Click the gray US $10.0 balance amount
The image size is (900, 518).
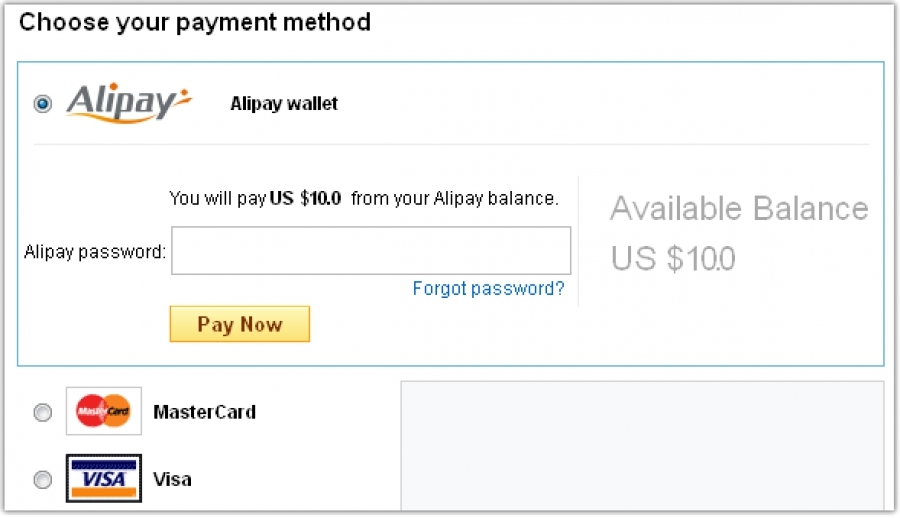(673, 258)
